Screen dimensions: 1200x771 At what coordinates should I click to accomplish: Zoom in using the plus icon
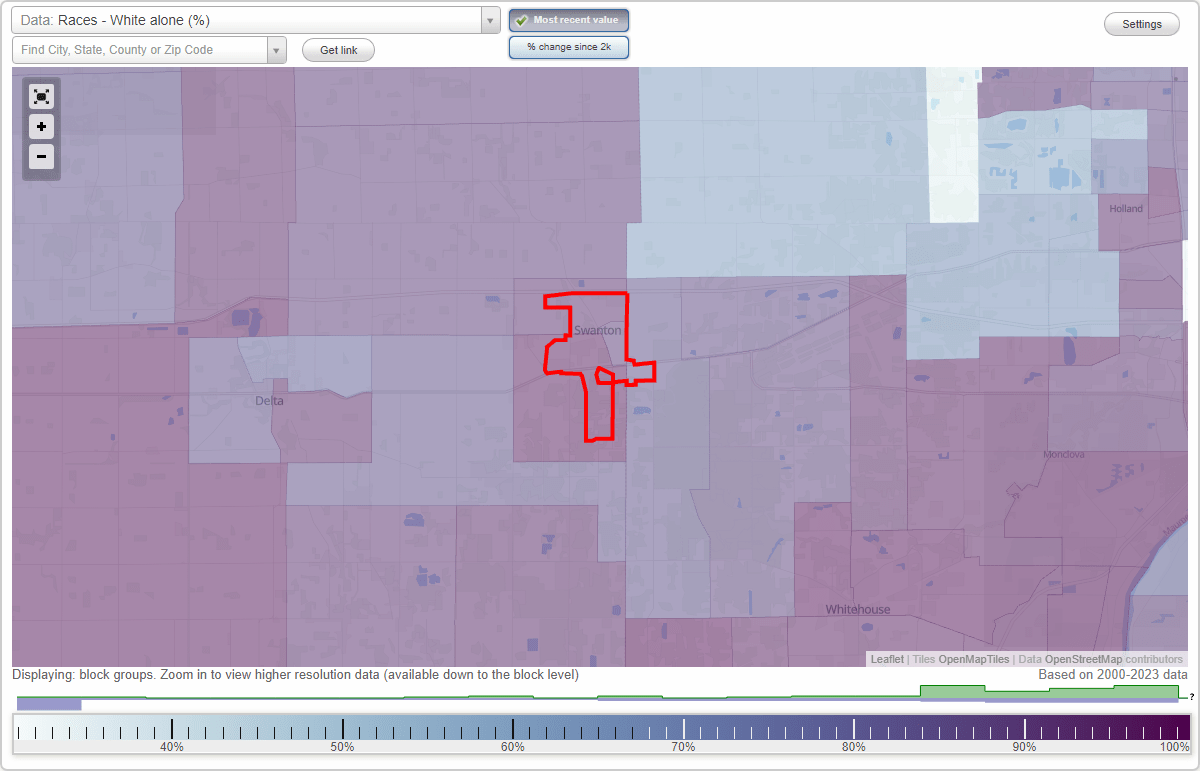(41, 127)
